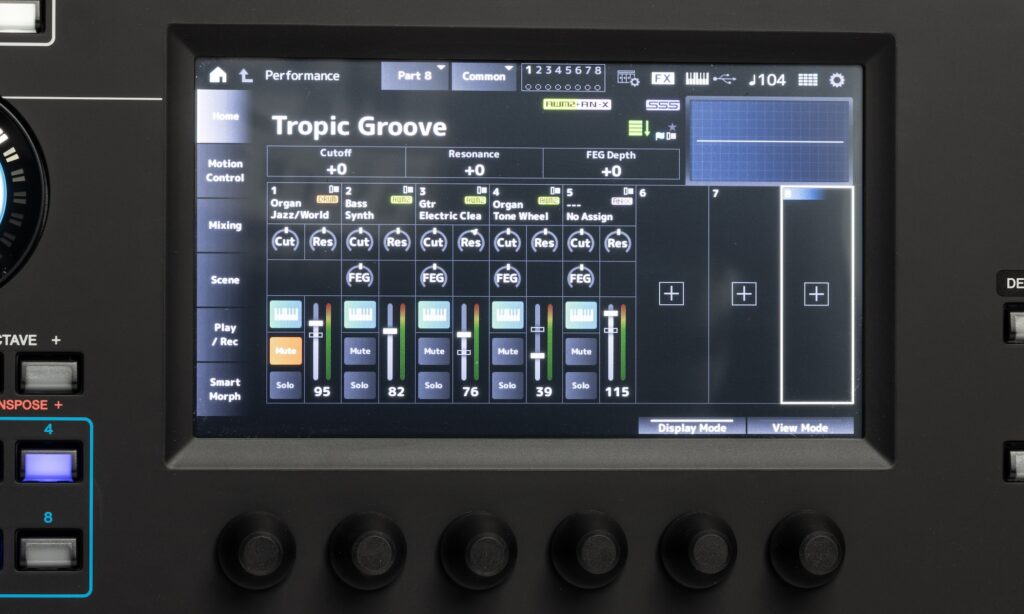Viewport: 1024px width, 614px height.
Task: Switch to the Mixing tab
Action: [224, 226]
